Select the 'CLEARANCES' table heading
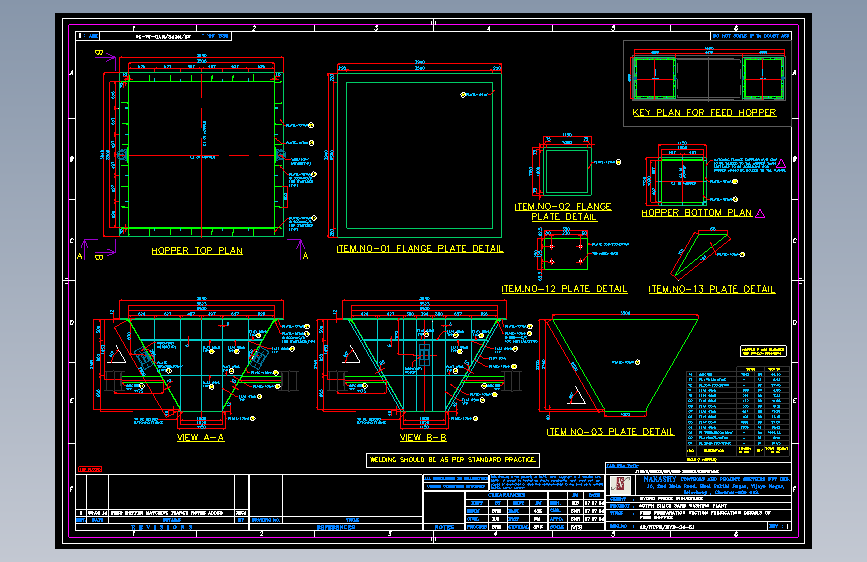The height and width of the screenshot is (562, 867). [x=507, y=495]
